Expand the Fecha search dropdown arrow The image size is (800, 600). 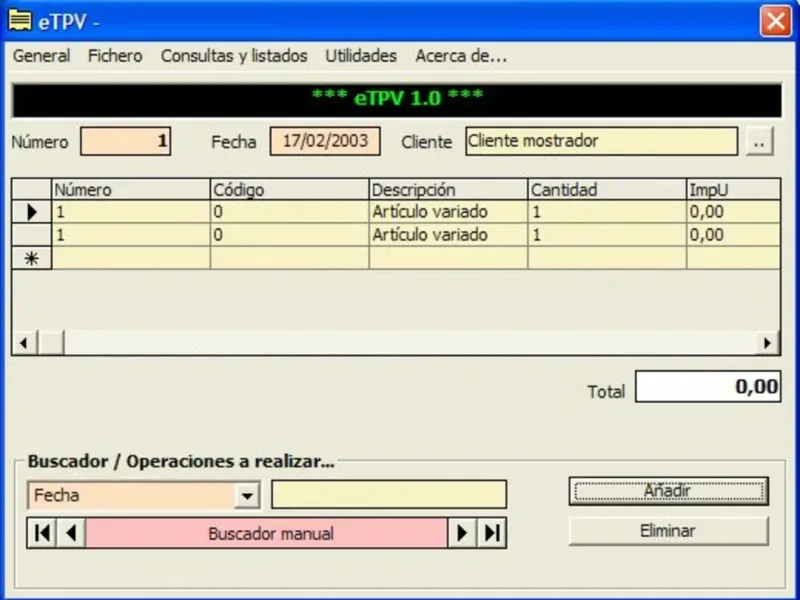(x=247, y=495)
